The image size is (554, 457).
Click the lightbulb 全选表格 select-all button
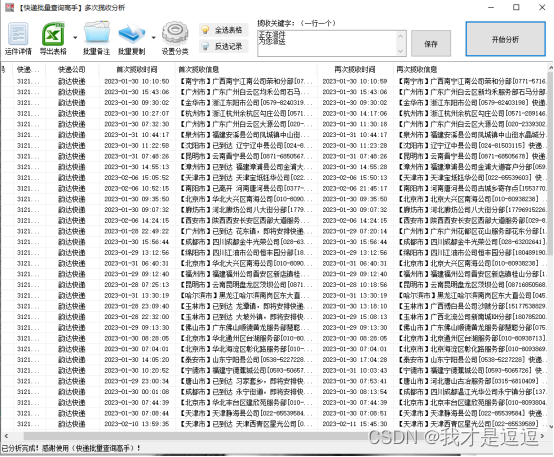pos(224,30)
